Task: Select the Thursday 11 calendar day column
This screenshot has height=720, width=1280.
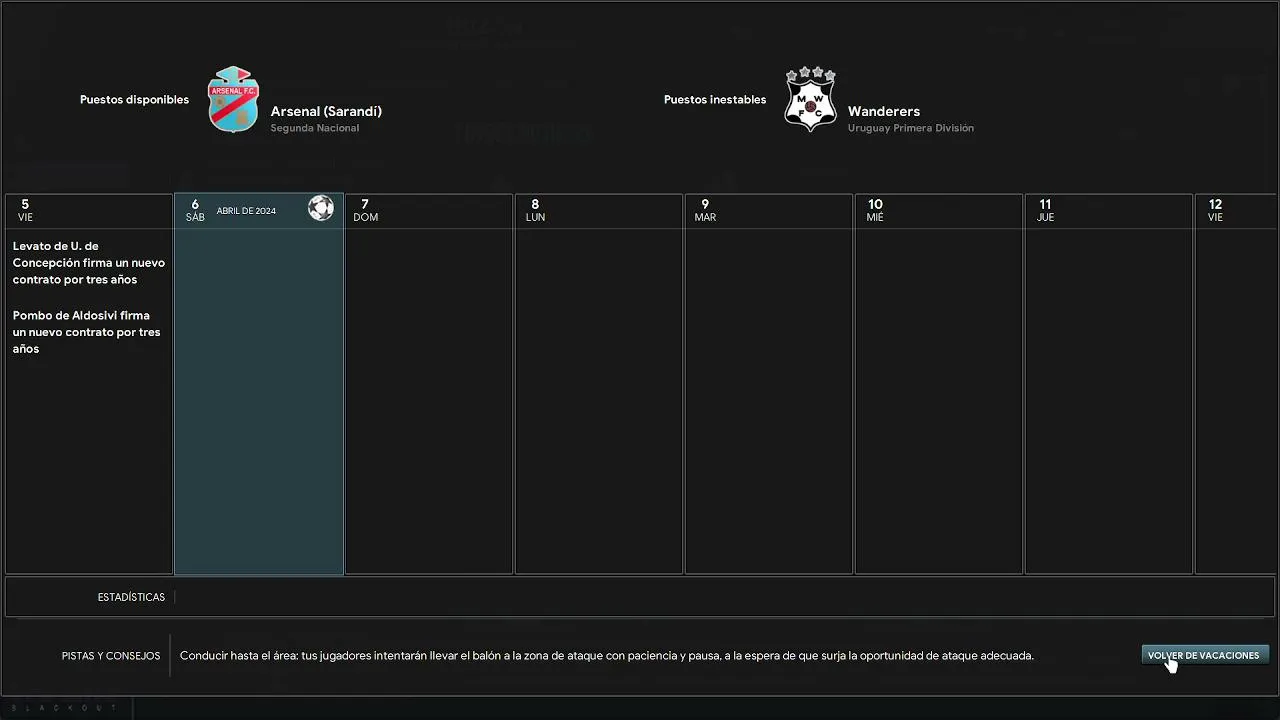Action: (1109, 384)
